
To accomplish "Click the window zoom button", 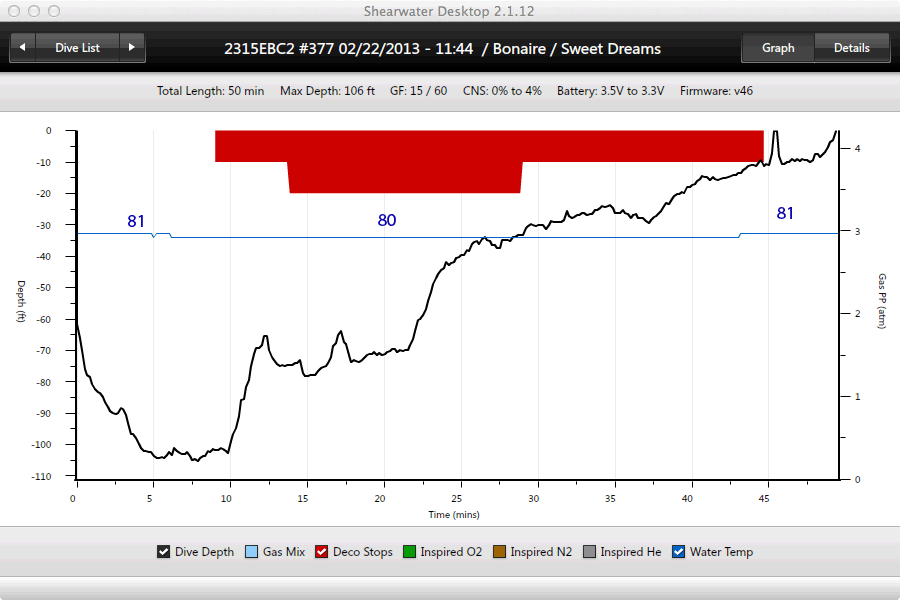I will [52, 11].
